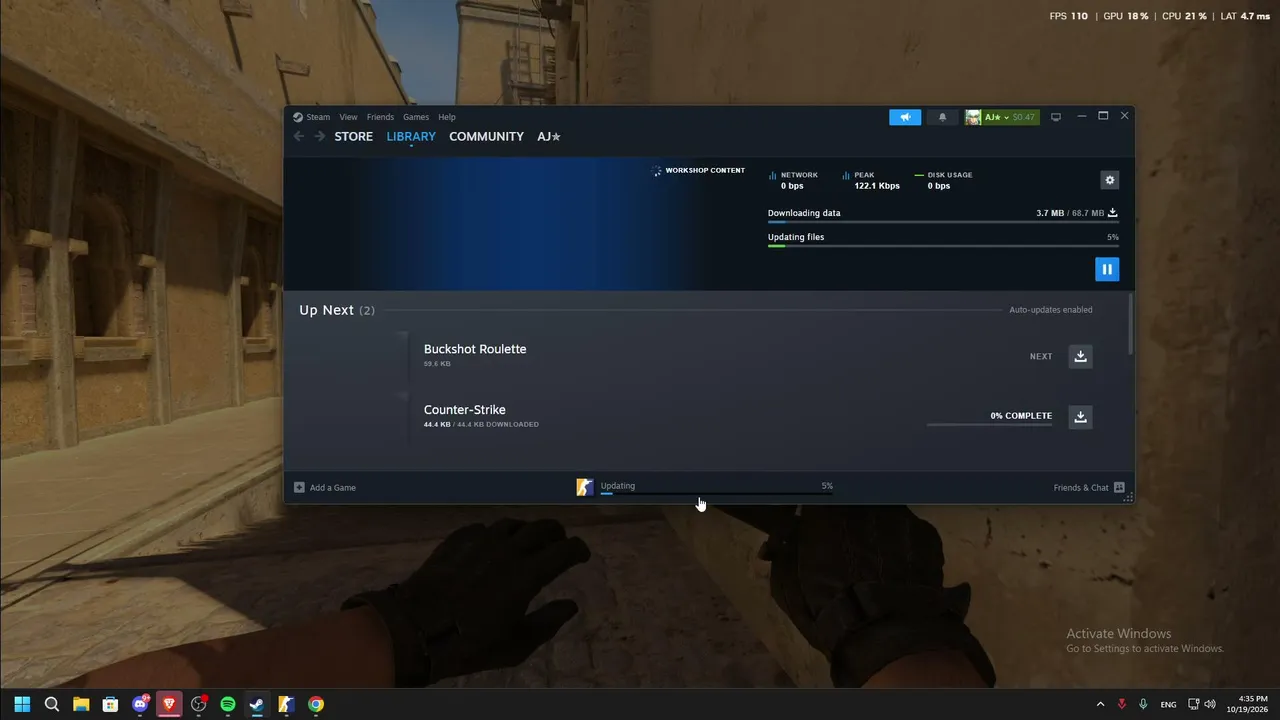Pause the current download
Image resolution: width=1280 pixels, height=720 pixels.
point(1107,269)
